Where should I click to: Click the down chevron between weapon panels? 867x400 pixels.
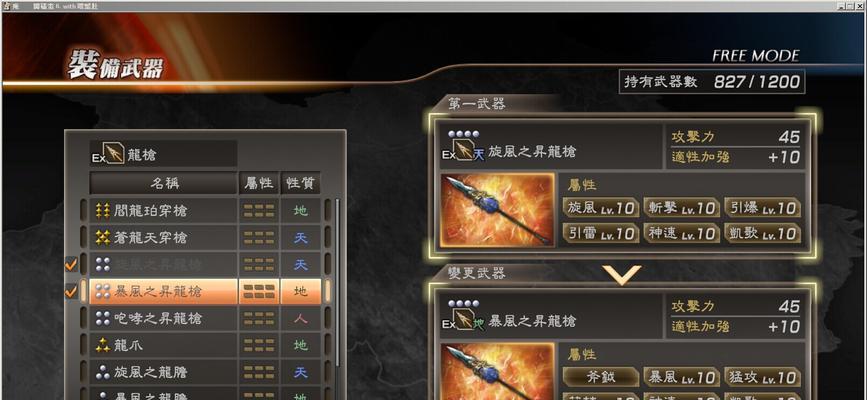pos(622,274)
